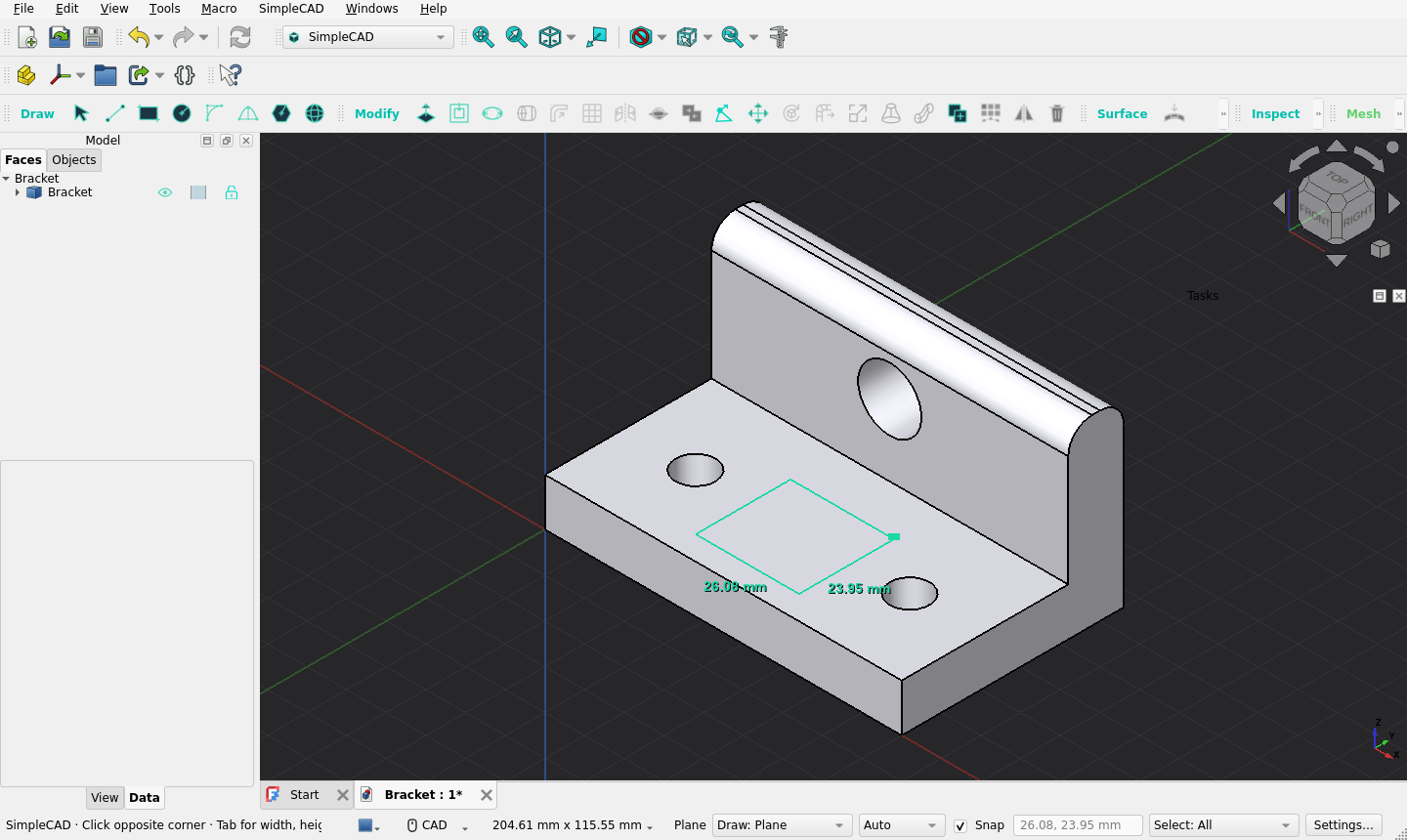Click the coordinates input field
The width and height of the screenshot is (1407, 840).
[1078, 825]
